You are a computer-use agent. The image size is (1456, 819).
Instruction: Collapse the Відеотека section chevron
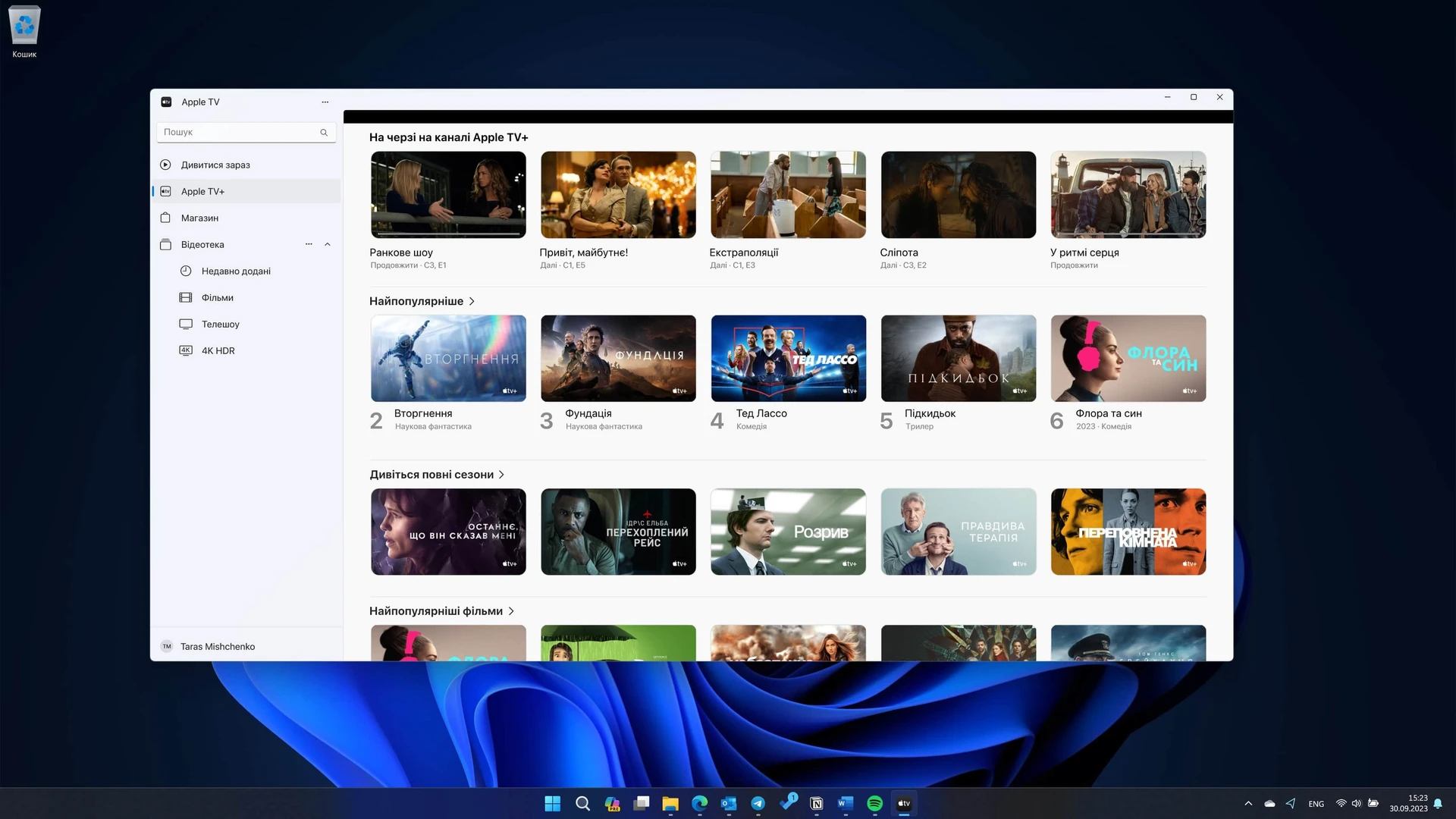click(x=328, y=244)
